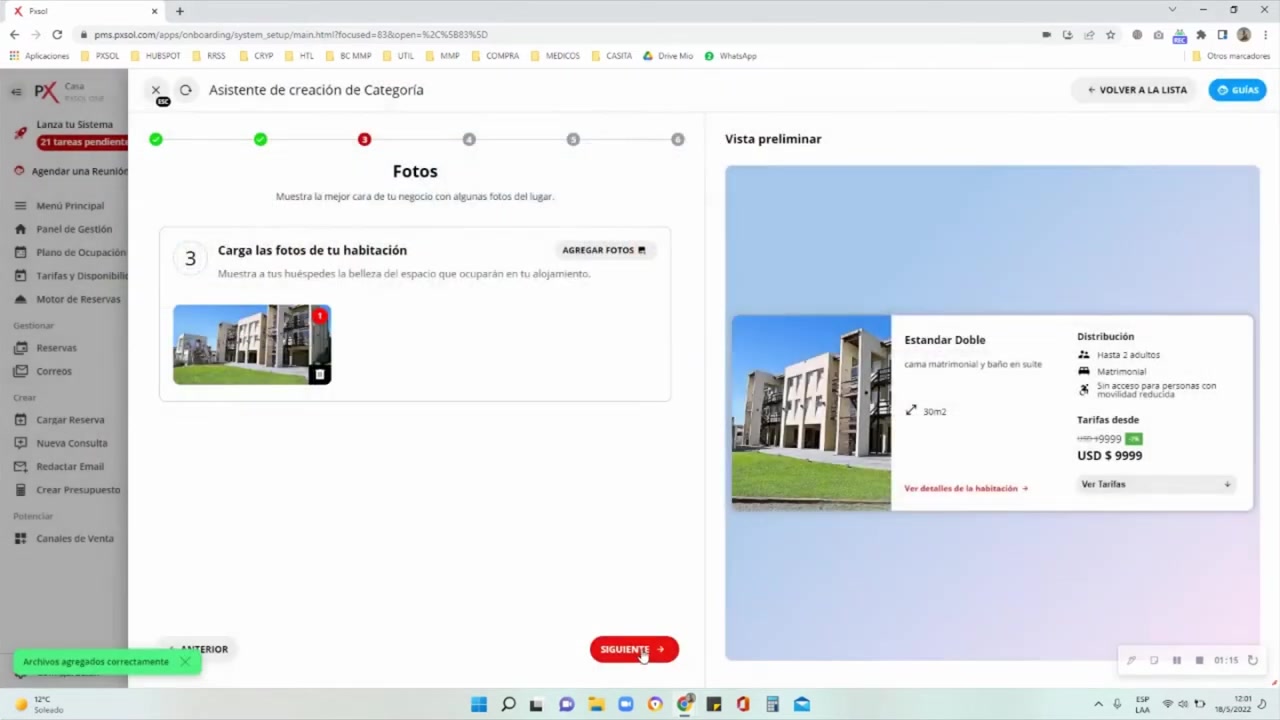Open 'Ver detalles de la habitación' link
The width and height of the screenshot is (1280, 720).
point(965,488)
